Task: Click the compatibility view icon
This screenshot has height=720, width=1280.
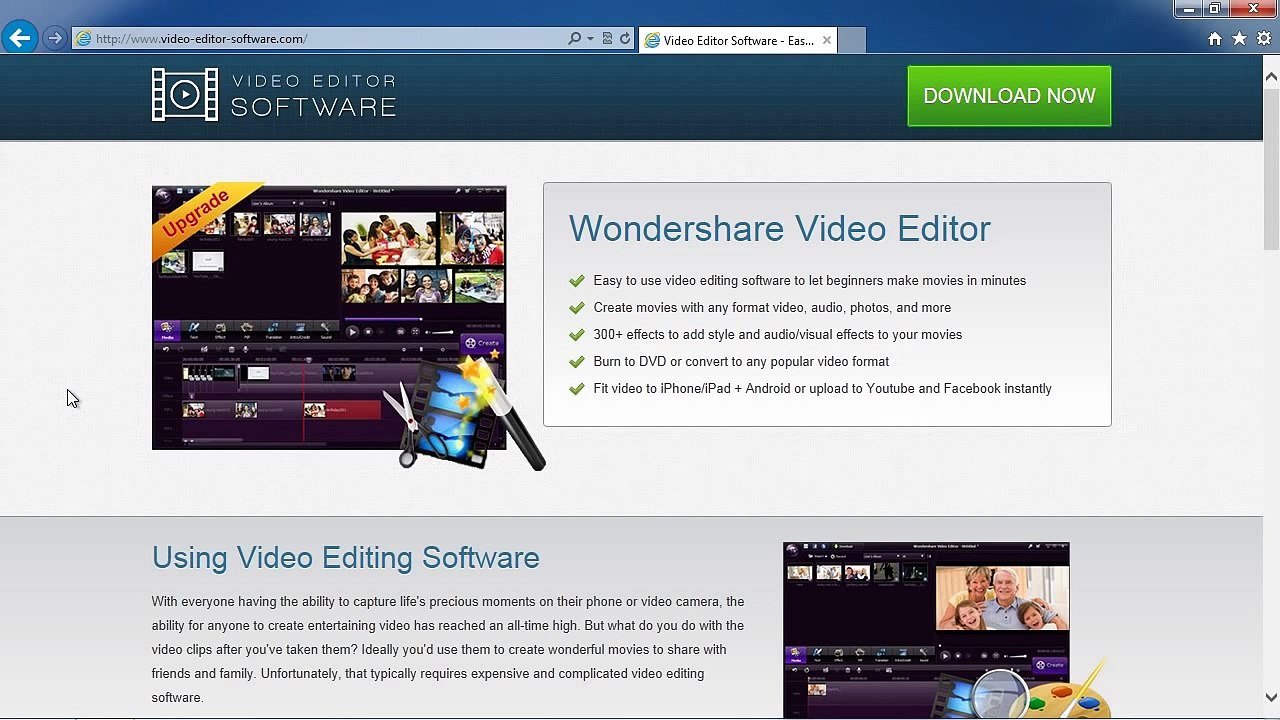Action: pos(607,39)
